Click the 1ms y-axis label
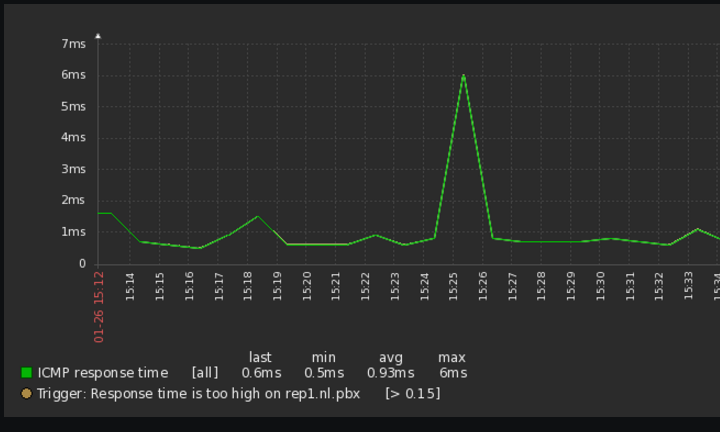The width and height of the screenshot is (720, 432). [x=73, y=232]
